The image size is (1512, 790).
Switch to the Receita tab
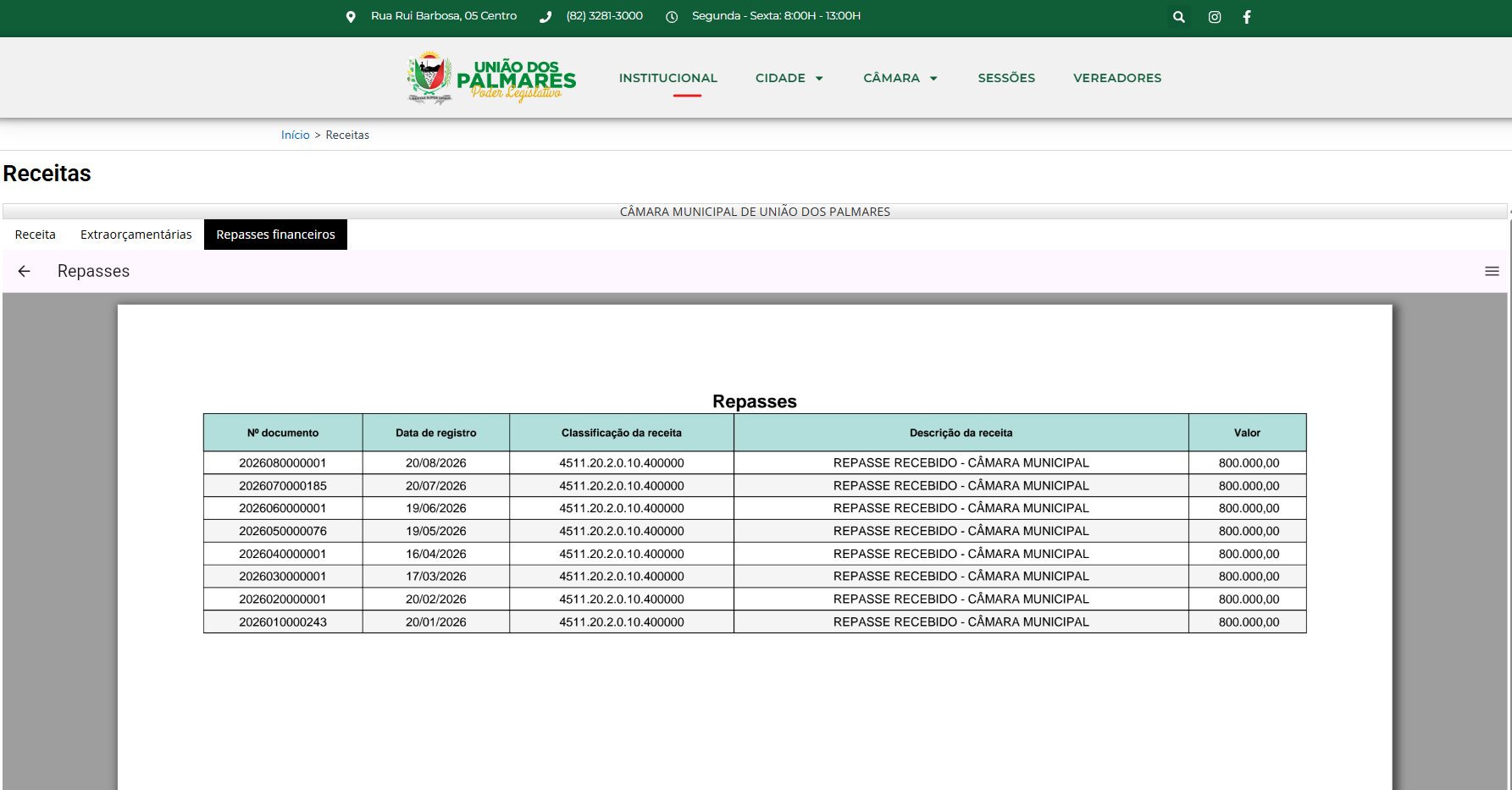click(x=36, y=235)
